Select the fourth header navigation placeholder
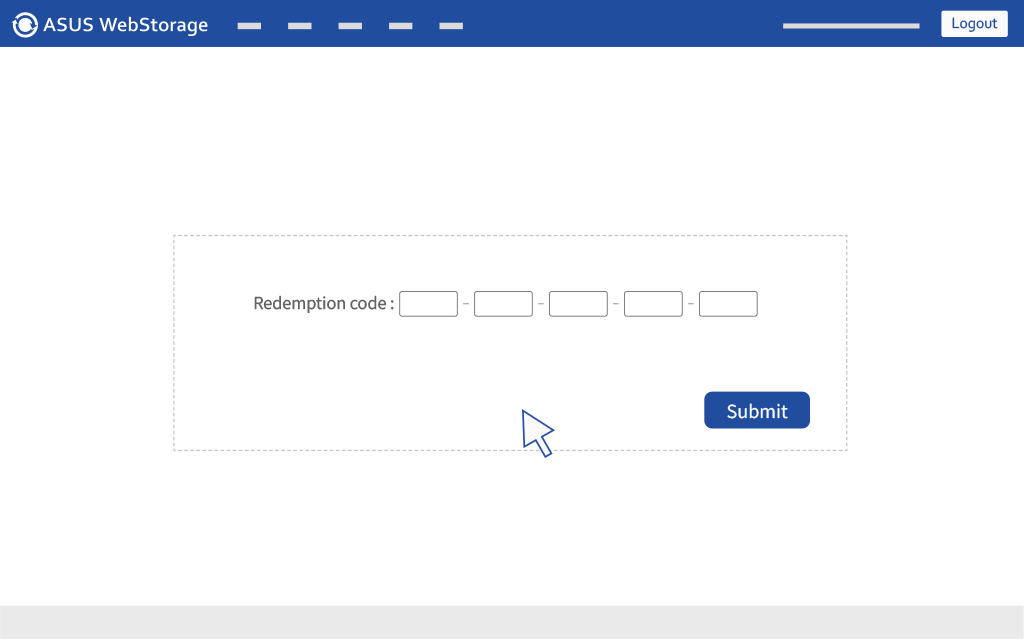 tap(400, 26)
